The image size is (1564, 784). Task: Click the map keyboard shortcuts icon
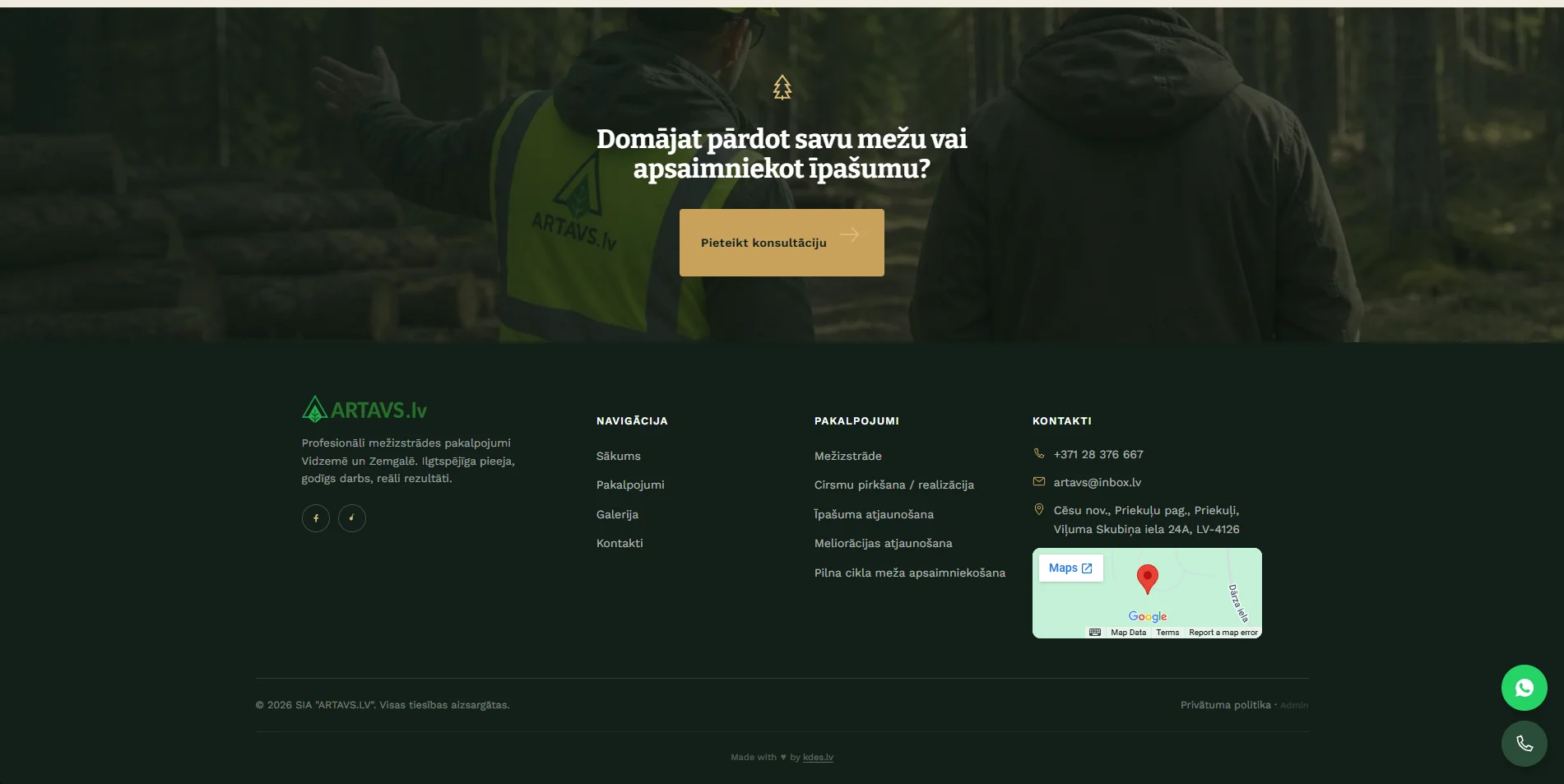point(1095,632)
